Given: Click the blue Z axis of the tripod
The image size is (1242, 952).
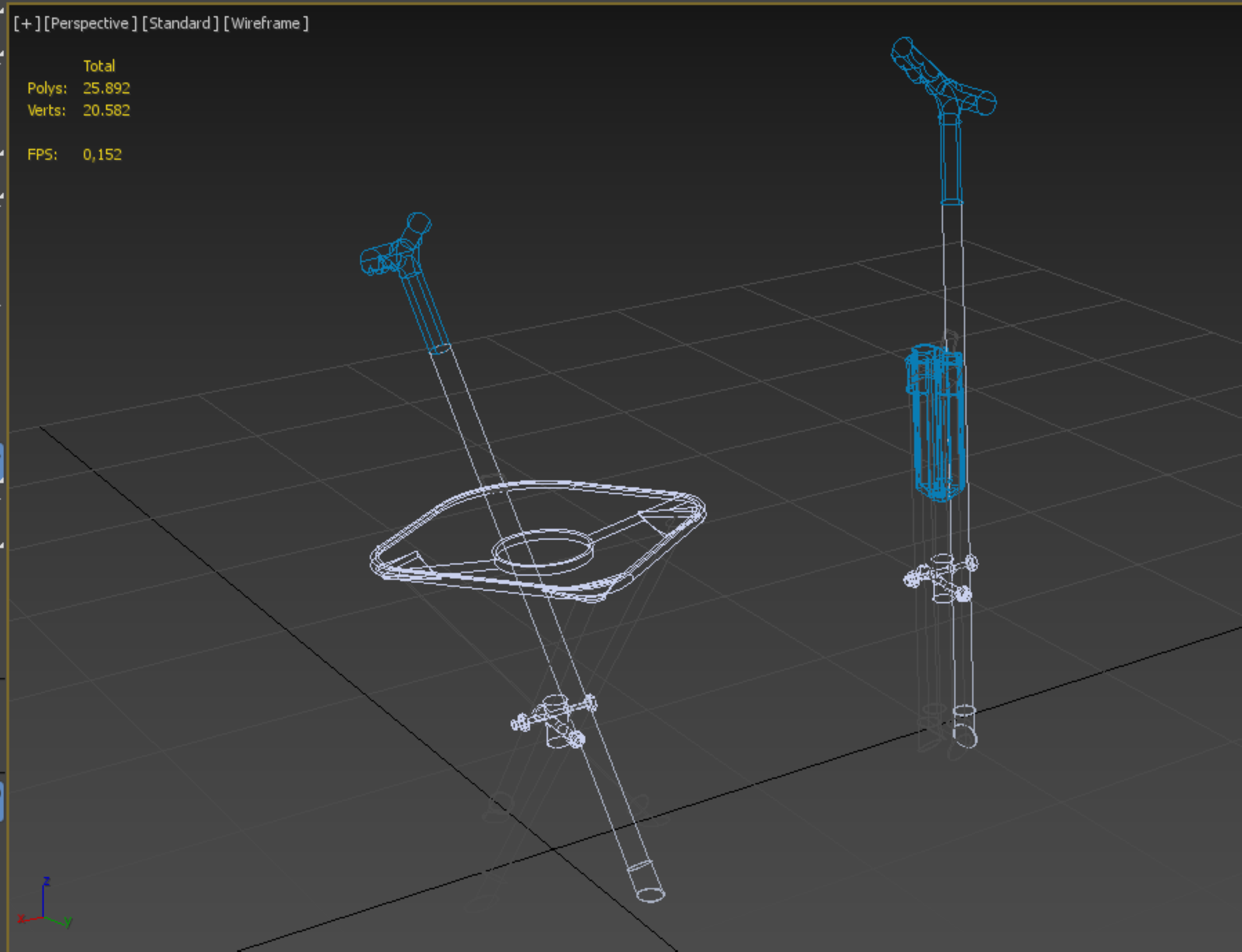Looking at the screenshot, I should (x=44, y=901).
